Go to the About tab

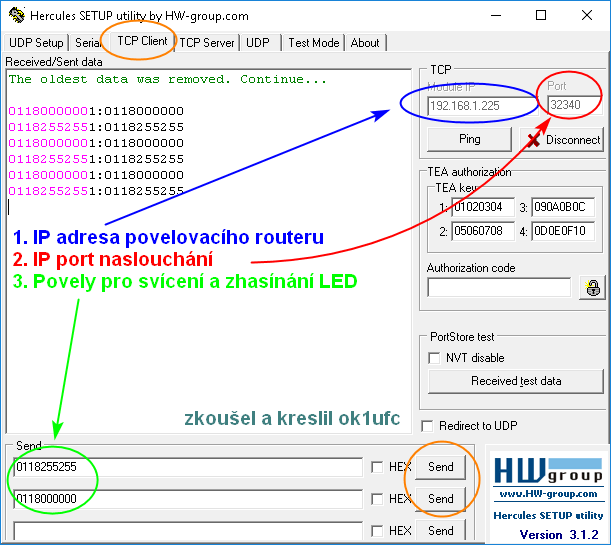365,43
